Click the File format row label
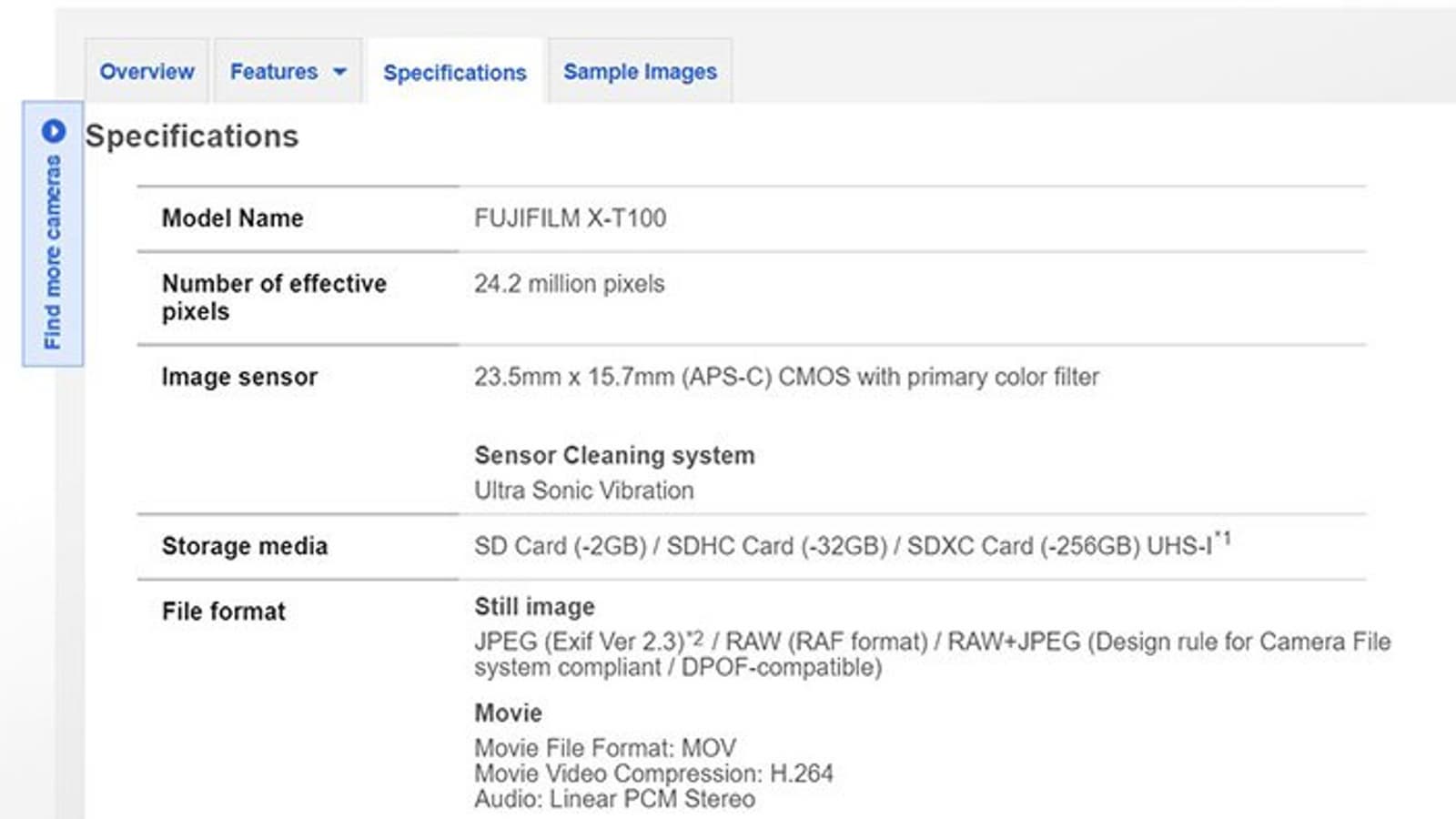The image size is (1456, 819). point(223,612)
